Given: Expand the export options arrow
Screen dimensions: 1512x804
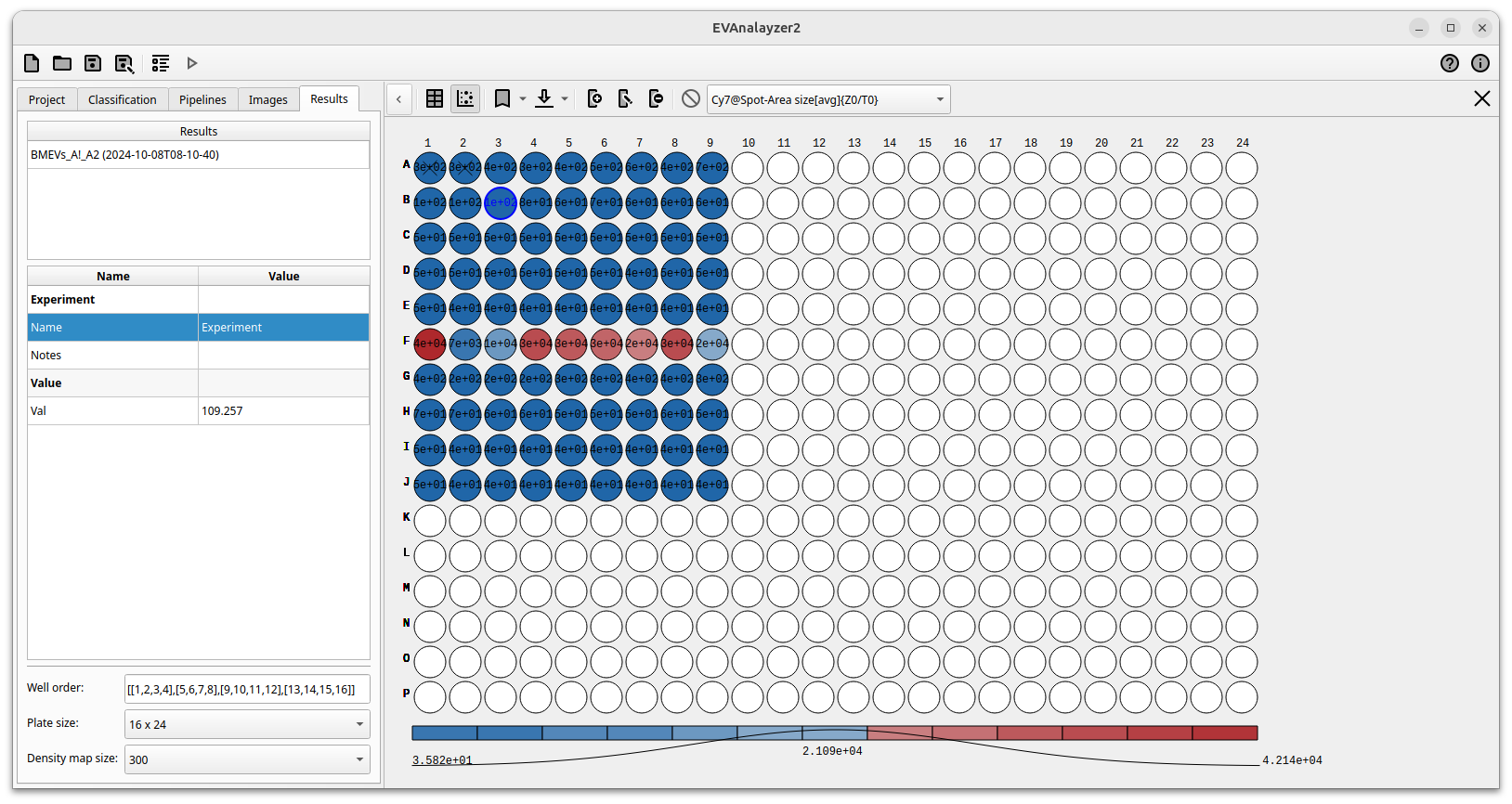Looking at the screenshot, I should pos(565,99).
